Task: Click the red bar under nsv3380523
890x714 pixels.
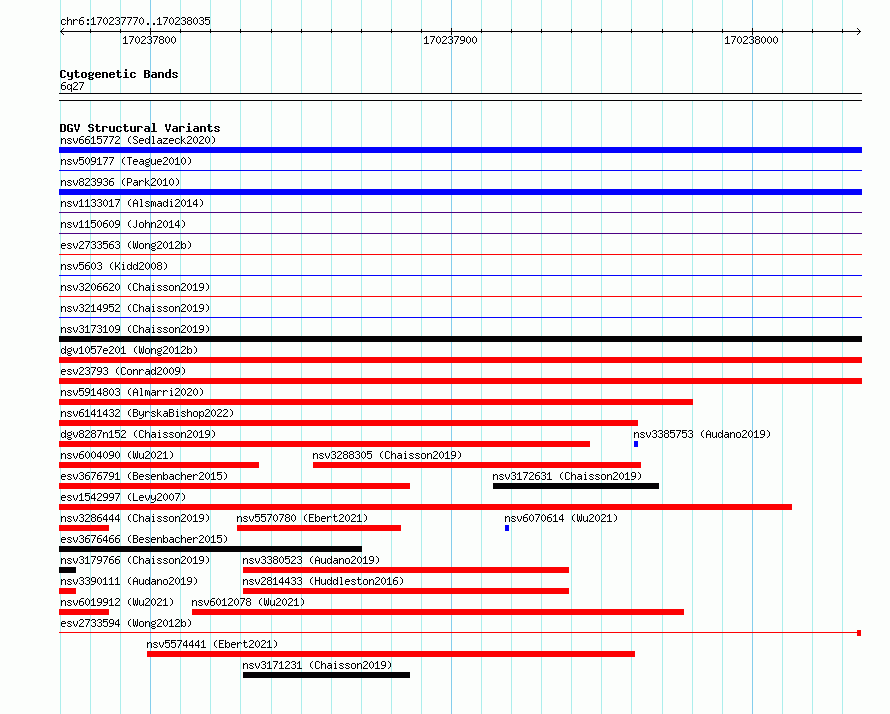Action: 406,570
